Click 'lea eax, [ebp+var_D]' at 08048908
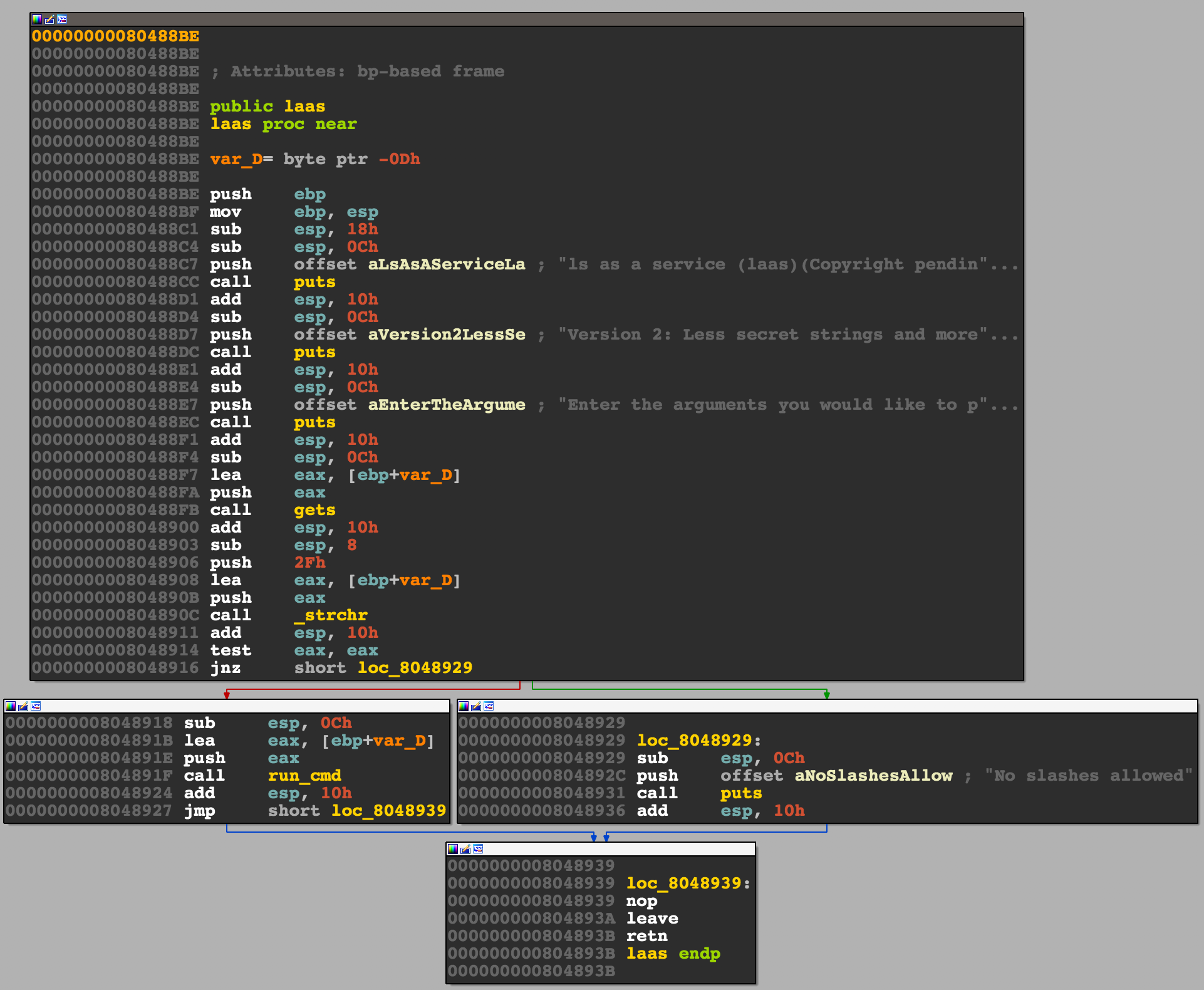 pyautogui.click(x=335, y=580)
